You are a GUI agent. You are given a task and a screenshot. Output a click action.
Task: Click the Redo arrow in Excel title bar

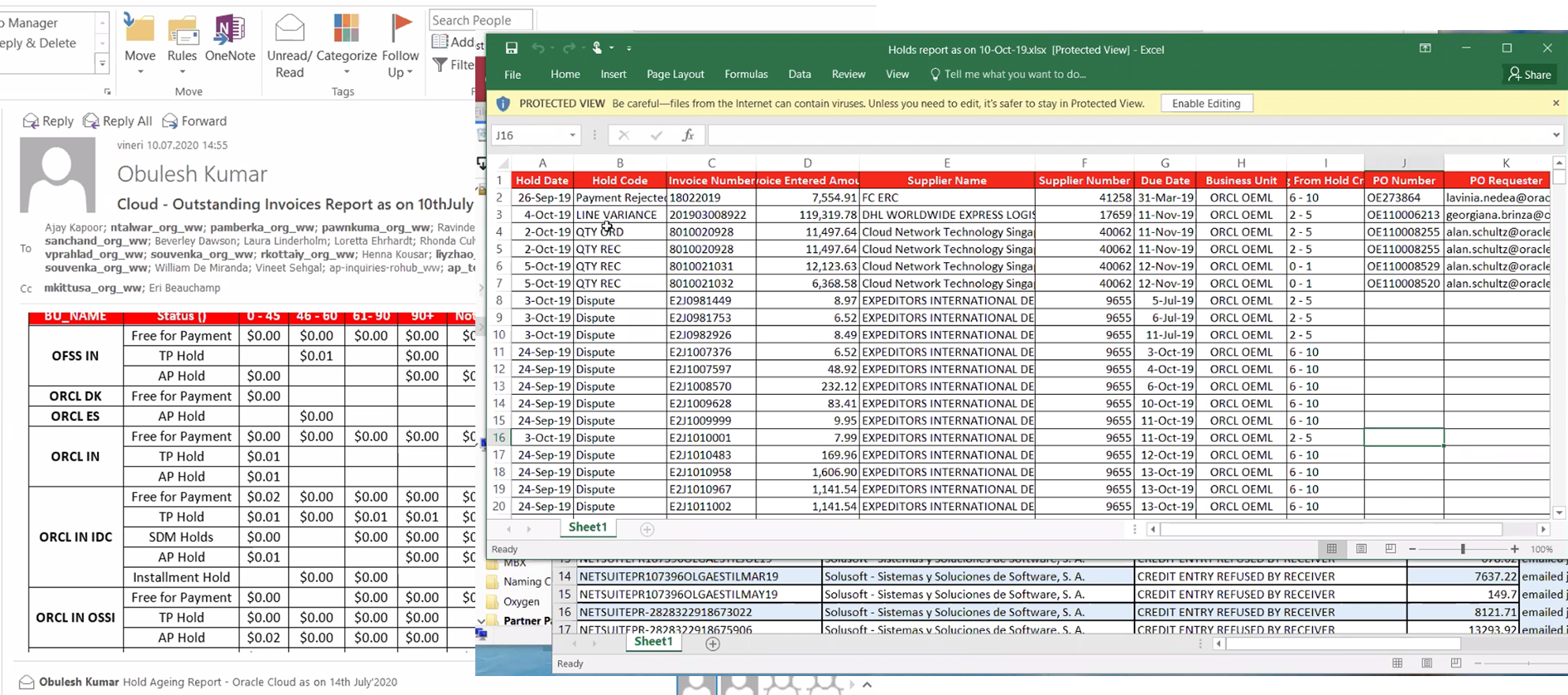click(569, 49)
